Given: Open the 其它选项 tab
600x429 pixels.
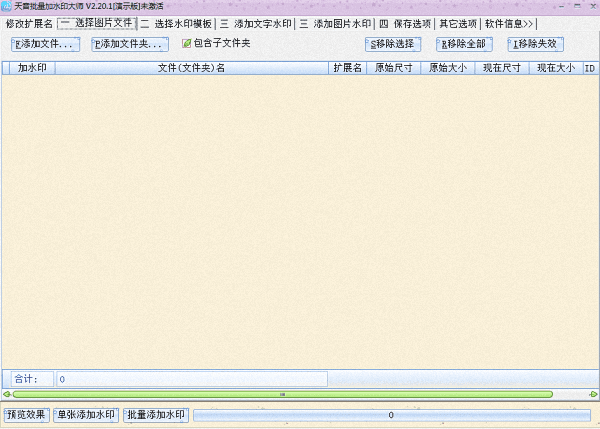Looking at the screenshot, I should pos(458,24).
